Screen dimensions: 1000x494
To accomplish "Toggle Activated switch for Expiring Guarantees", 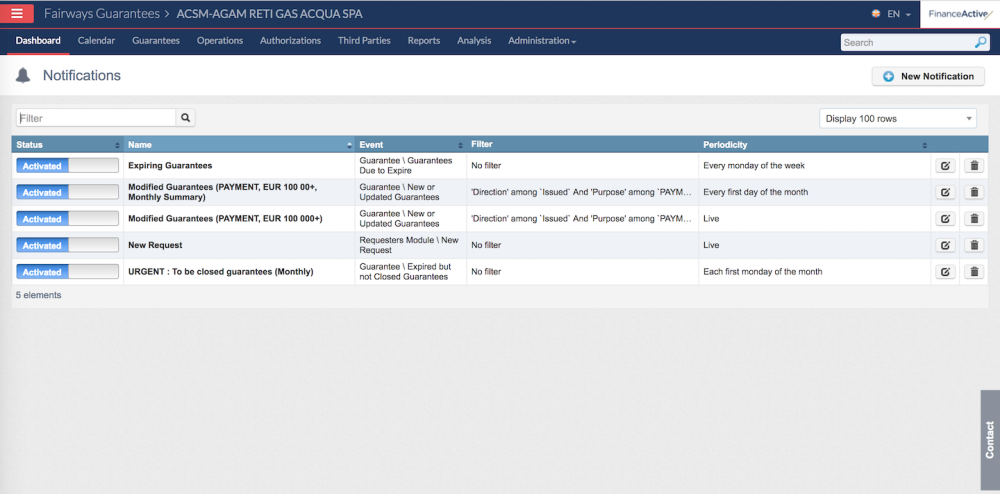I will point(67,166).
